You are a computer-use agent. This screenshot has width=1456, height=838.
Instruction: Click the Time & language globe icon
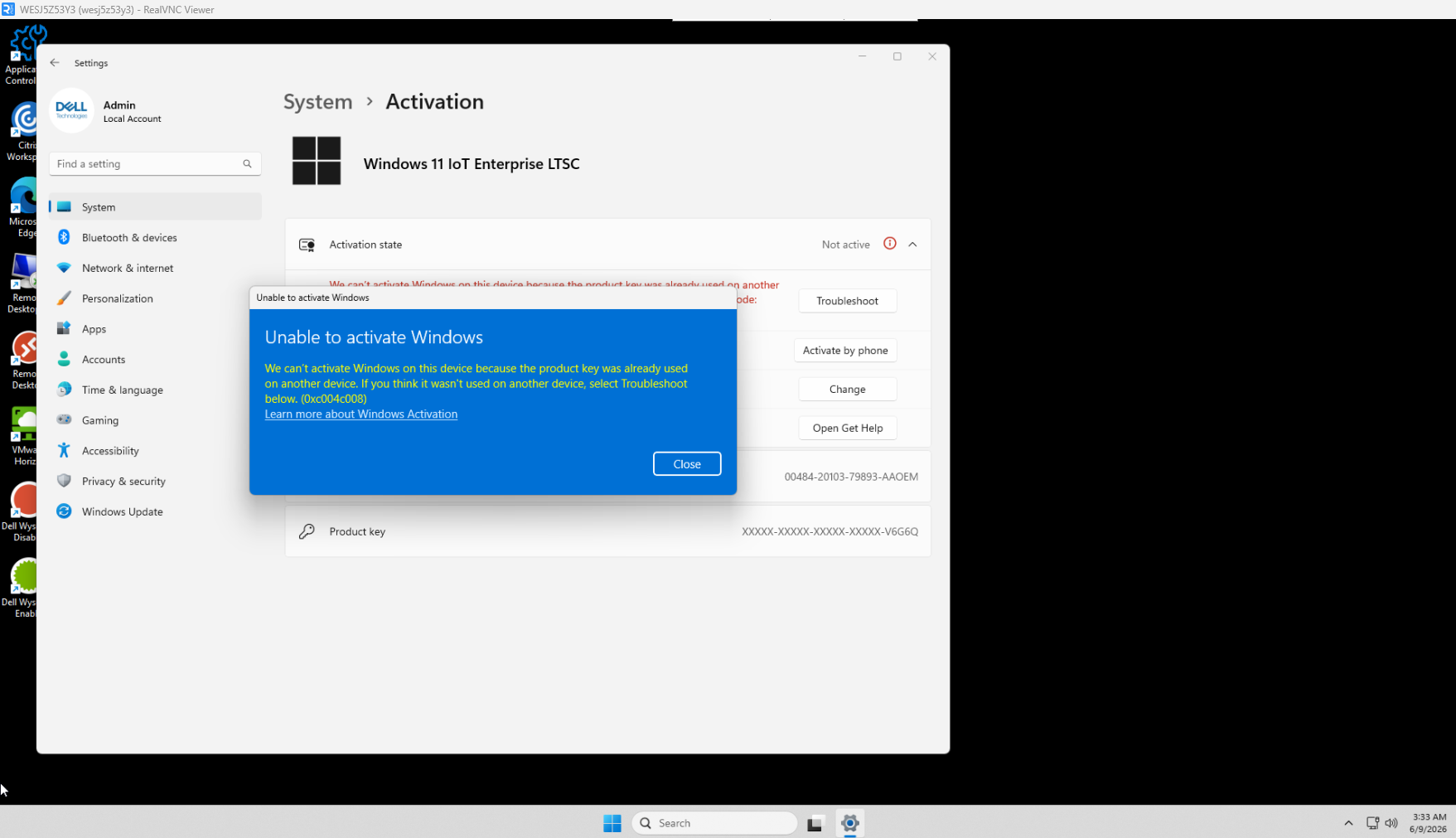tap(64, 390)
